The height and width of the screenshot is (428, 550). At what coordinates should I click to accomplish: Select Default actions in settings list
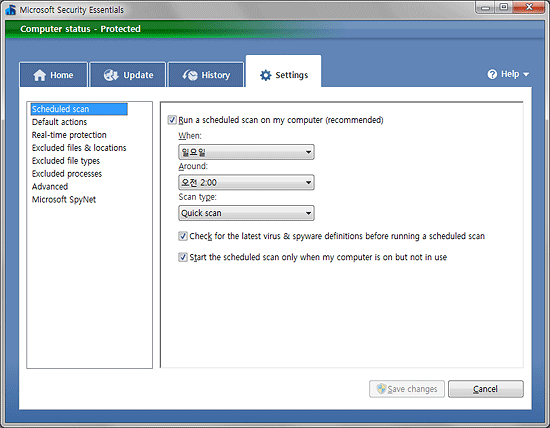tap(59, 122)
